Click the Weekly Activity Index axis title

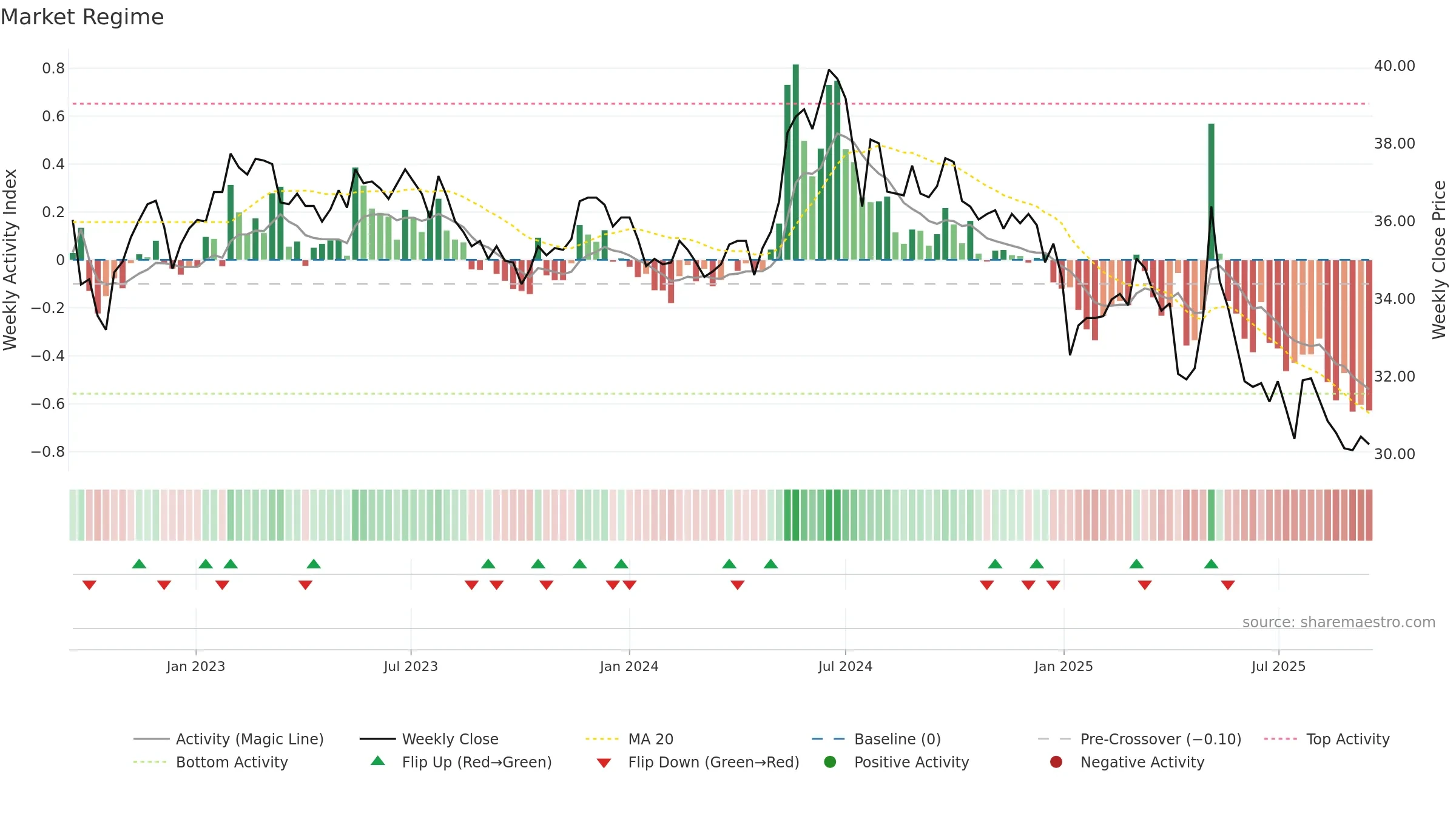tap(10, 260)
